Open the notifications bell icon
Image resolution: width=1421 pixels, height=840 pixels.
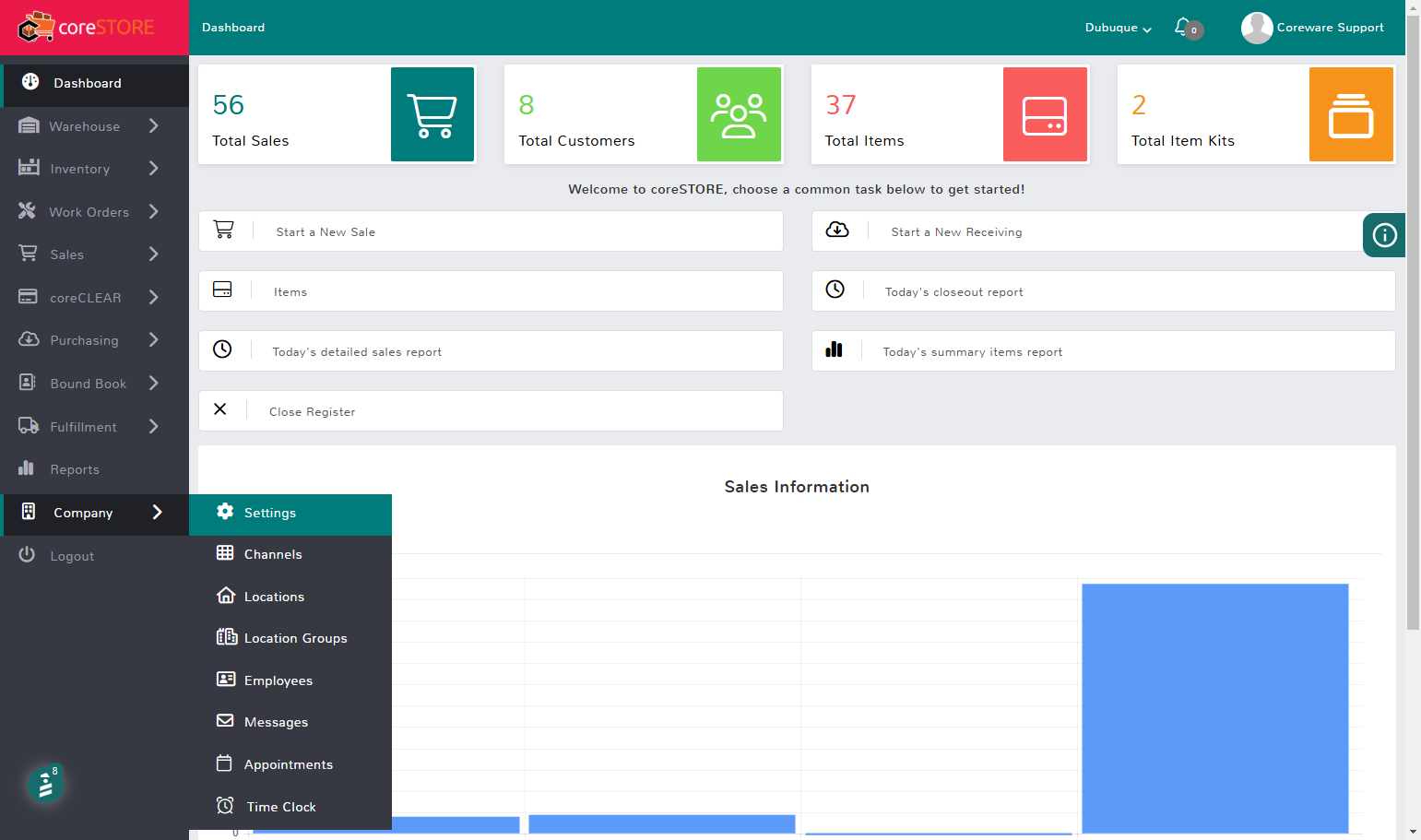coord(1182,27)
